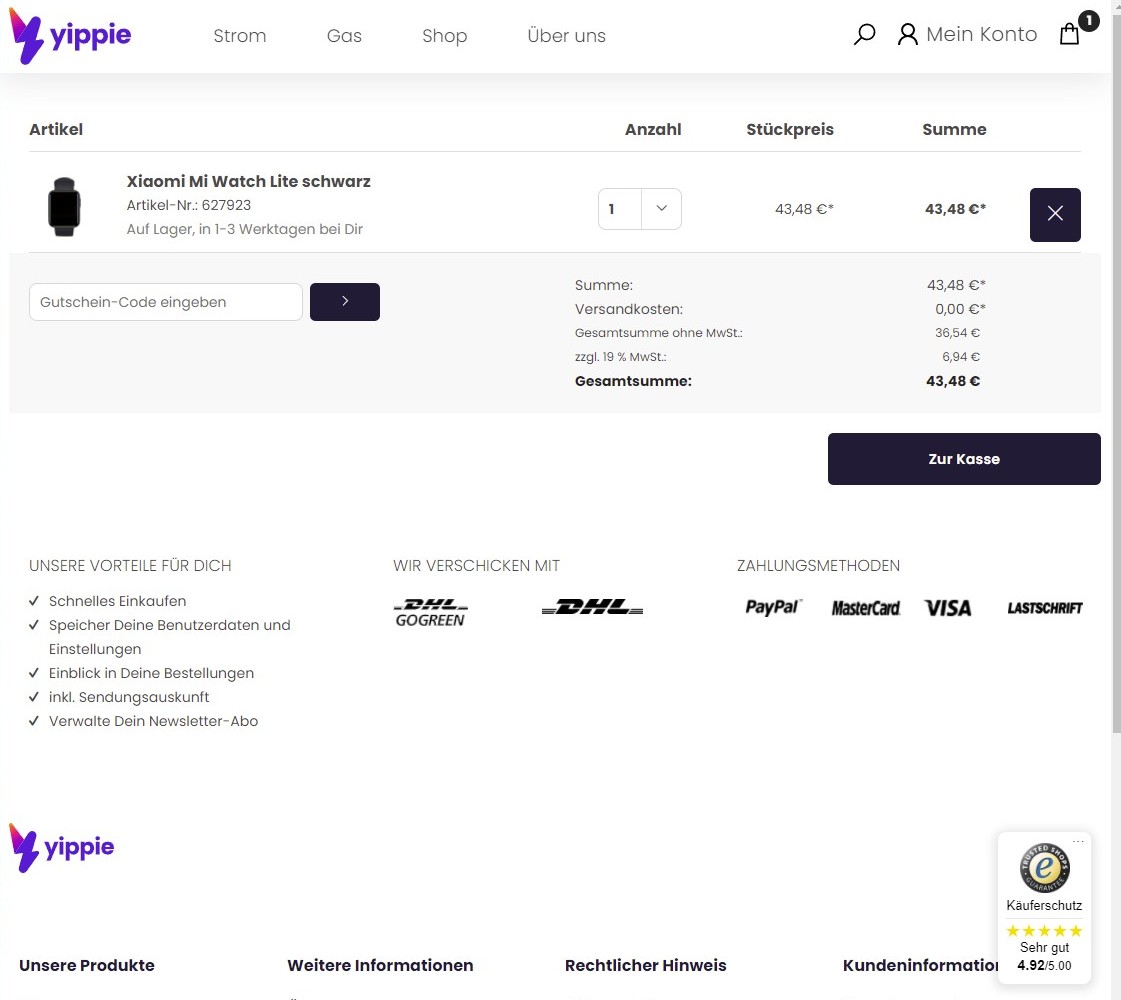1121x1000 pixels.
Task: Click the inkl. Sendungsauskunft benefit
Action: [x=129, y=697]
